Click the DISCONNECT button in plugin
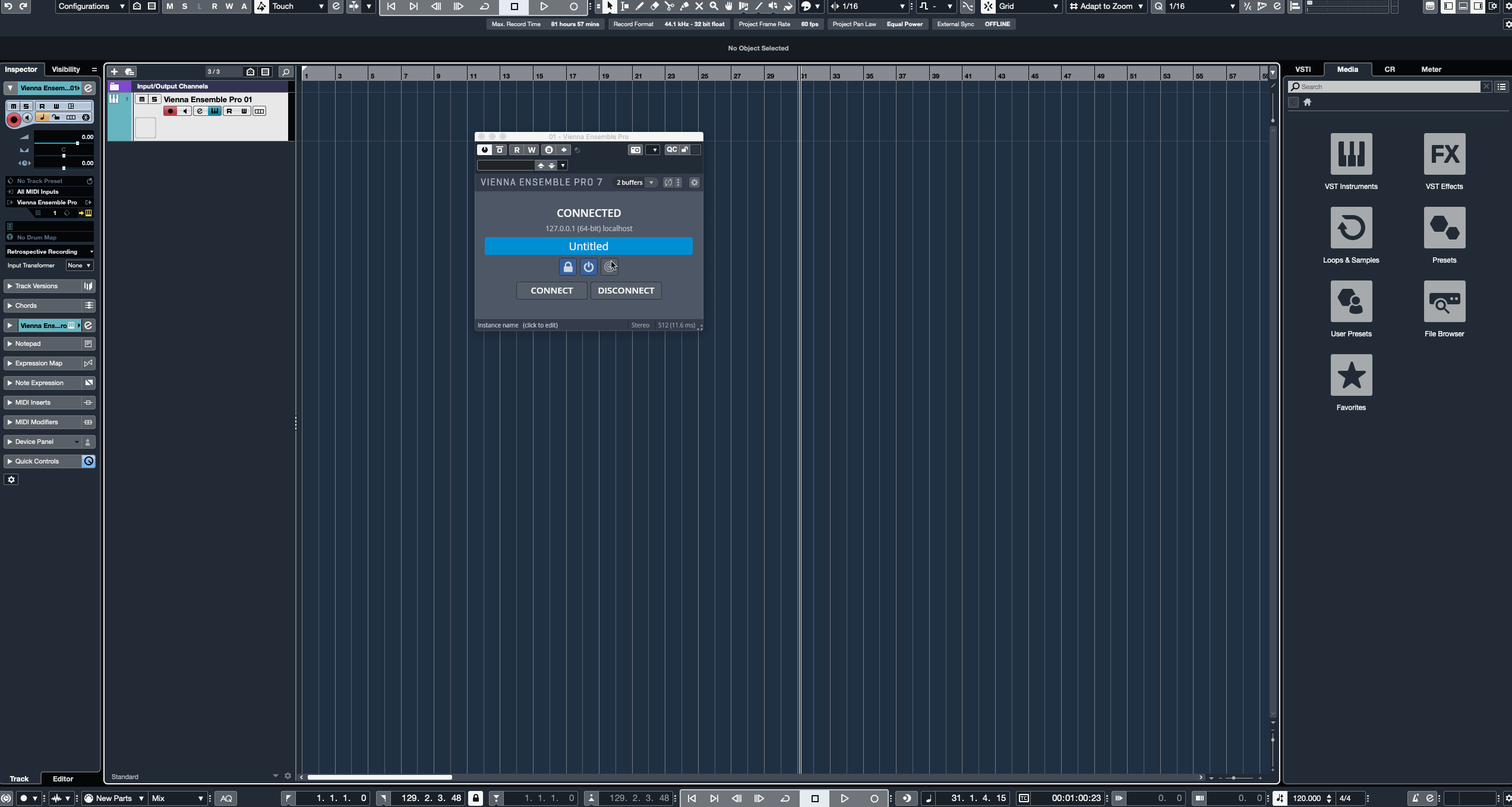 click(626, 291)
